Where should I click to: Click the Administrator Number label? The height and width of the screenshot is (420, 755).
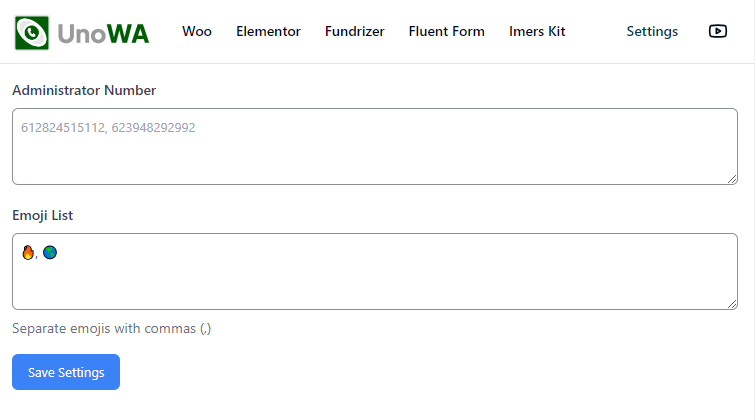[84, 91]
